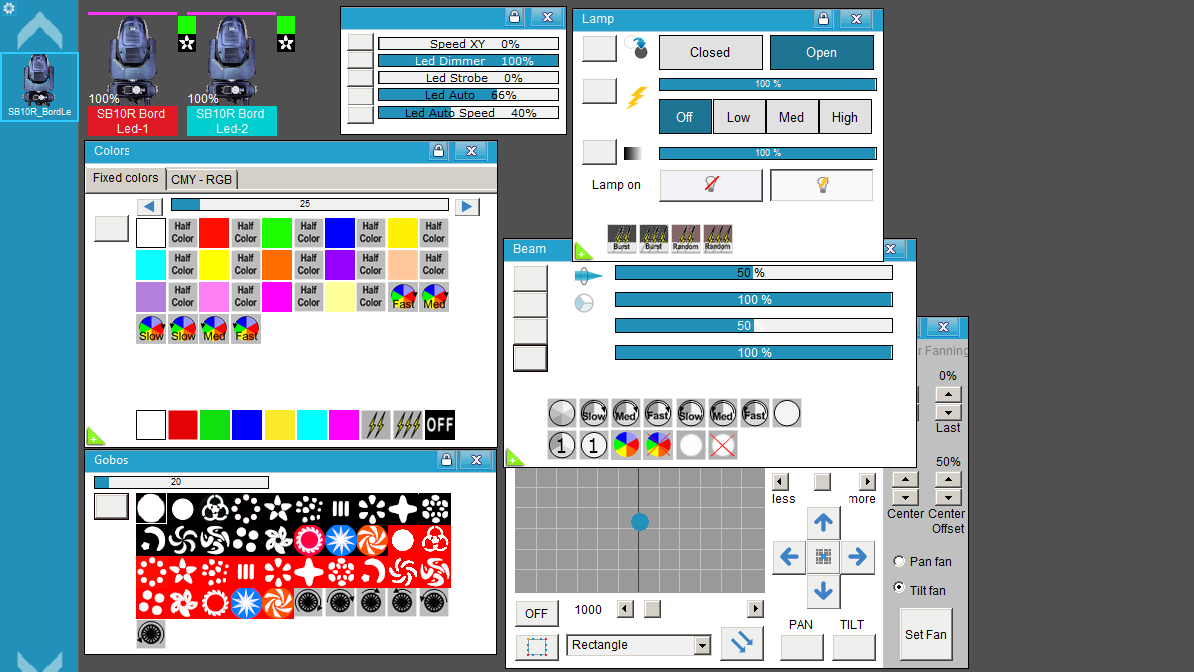1194x672 pixels.
Task: Click PAN button
Action: point(802,647)
